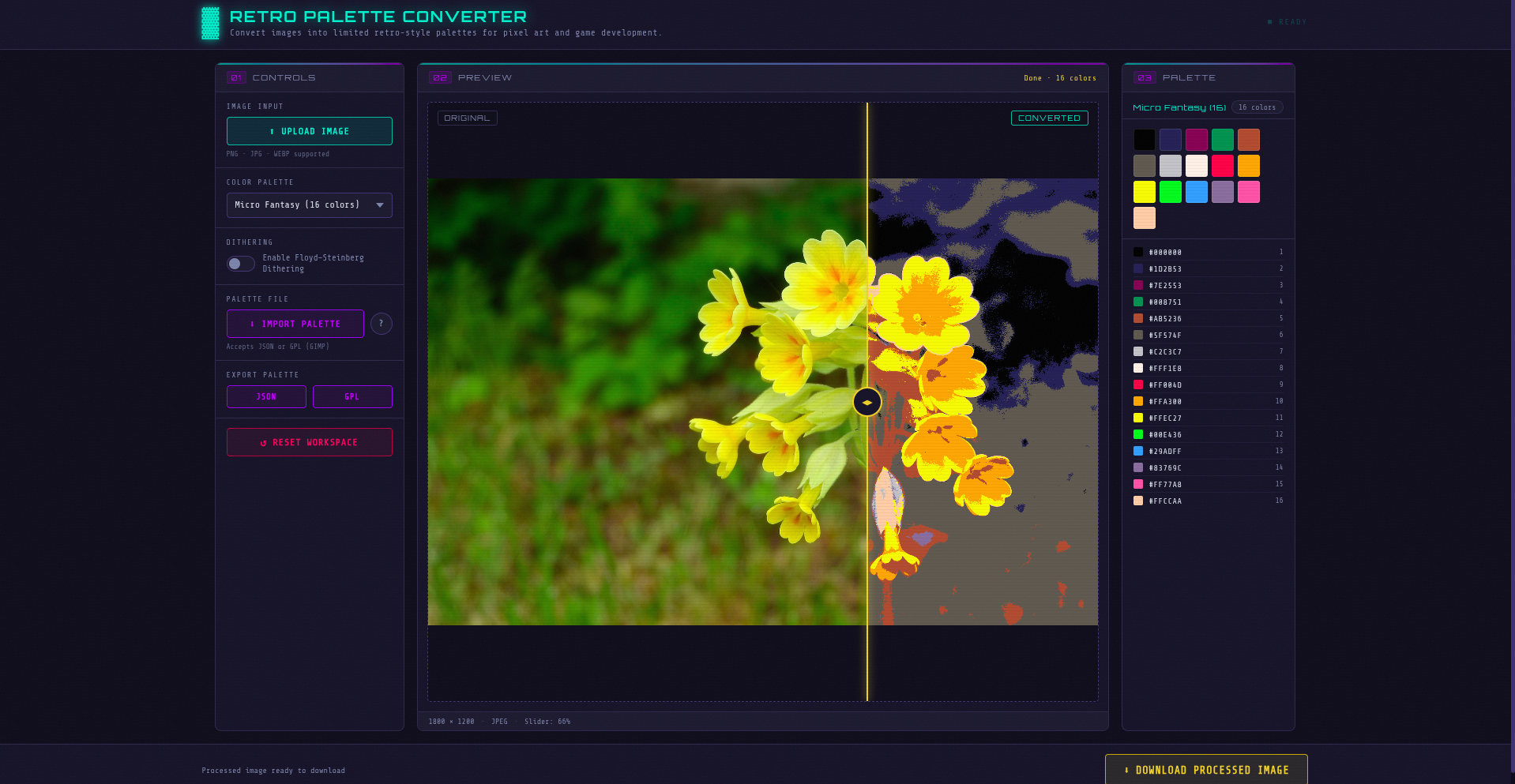Click the Retro Palette Converter logo icon

(210, 23)
